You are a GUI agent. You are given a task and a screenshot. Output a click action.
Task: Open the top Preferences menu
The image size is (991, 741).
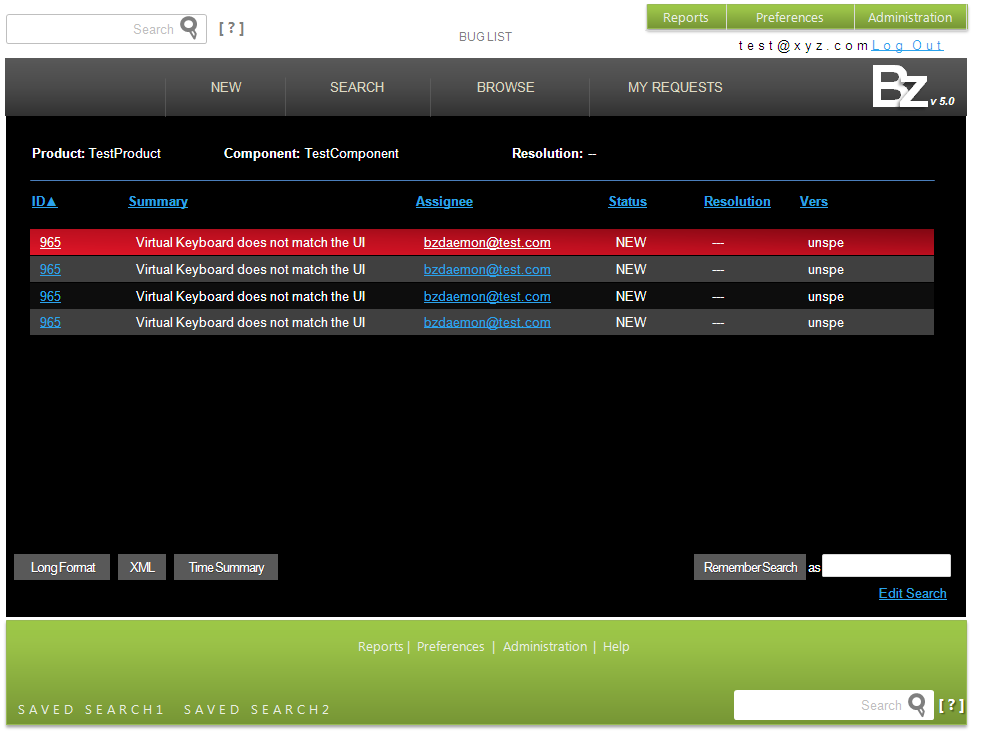click(x=789, y=18)
